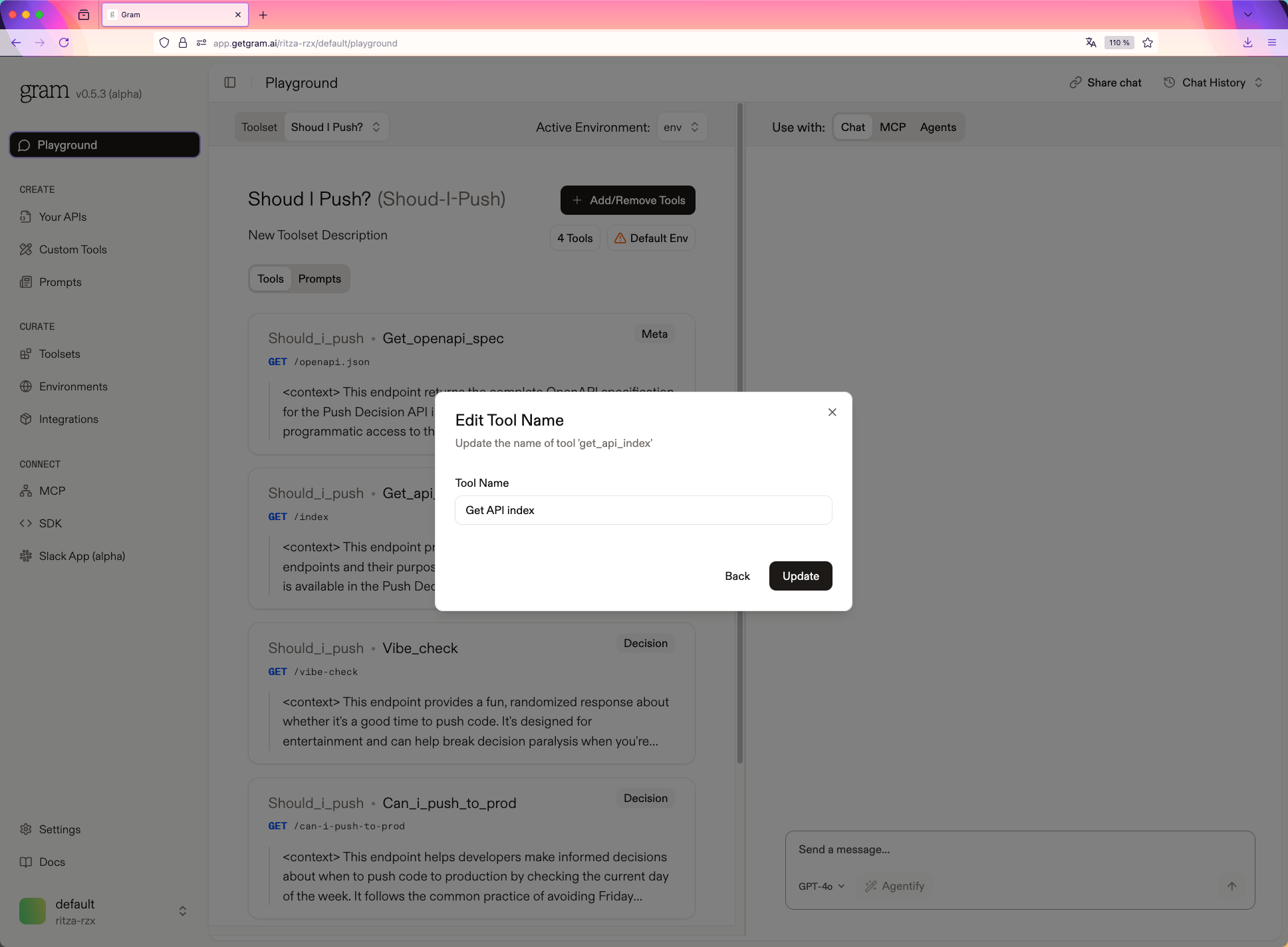Click the site security lock icon
The image size is (1288, 947).
tap(183, 43)
